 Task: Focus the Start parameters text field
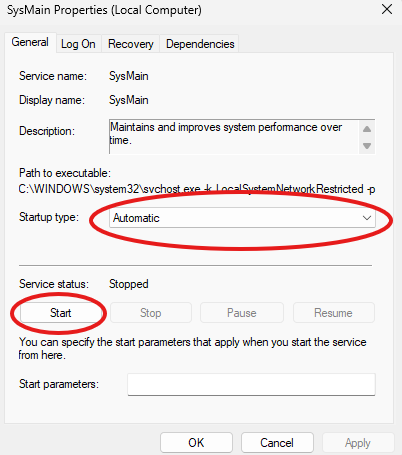click(x=251, y=384)
